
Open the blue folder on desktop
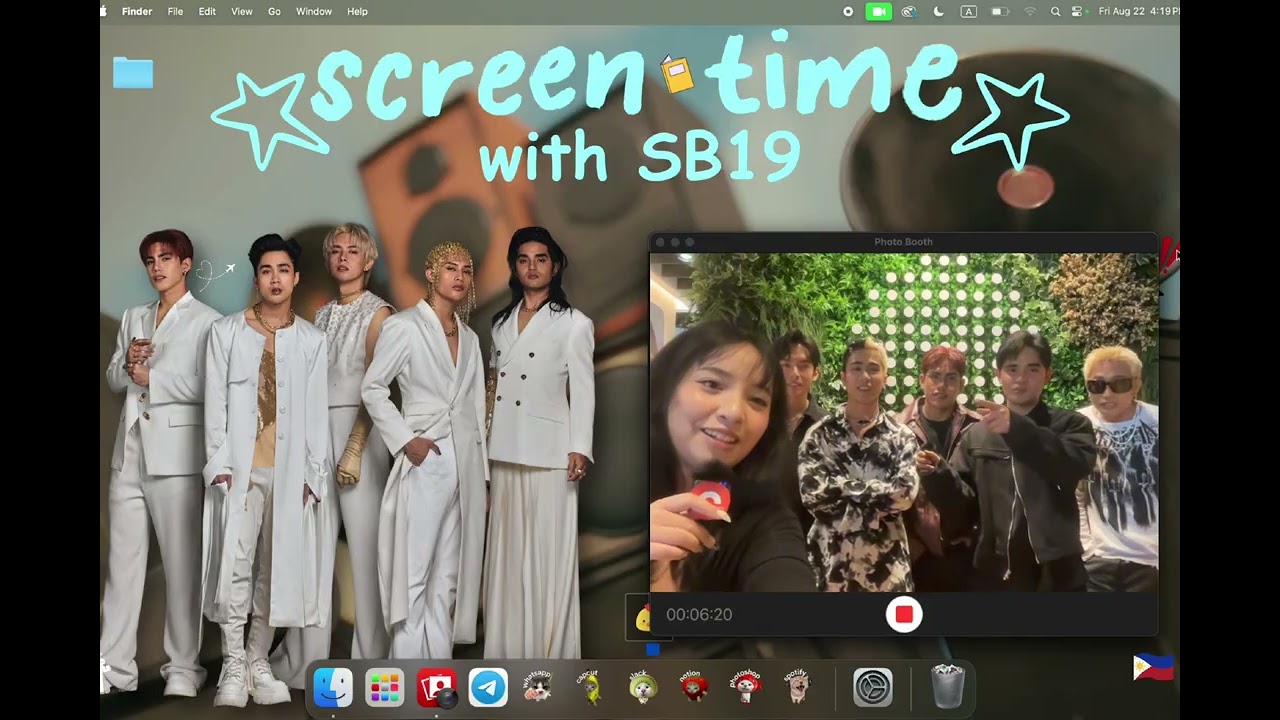(x=133, y=73)
